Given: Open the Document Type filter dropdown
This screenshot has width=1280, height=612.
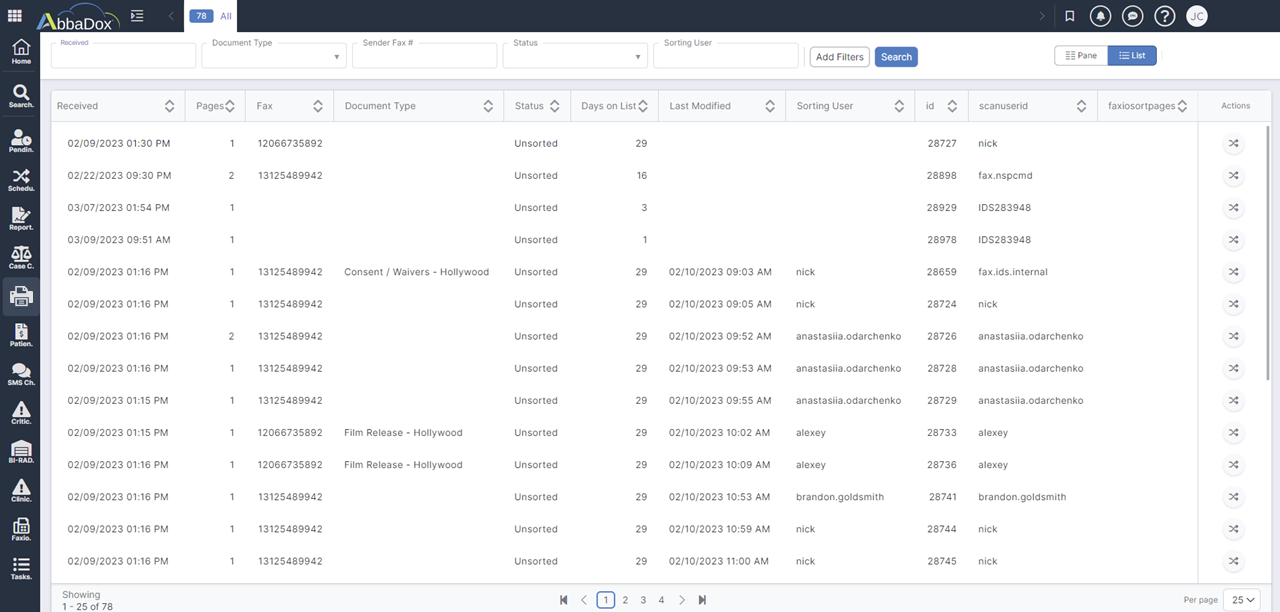Looking at the screenshot, I should point(336,55).
